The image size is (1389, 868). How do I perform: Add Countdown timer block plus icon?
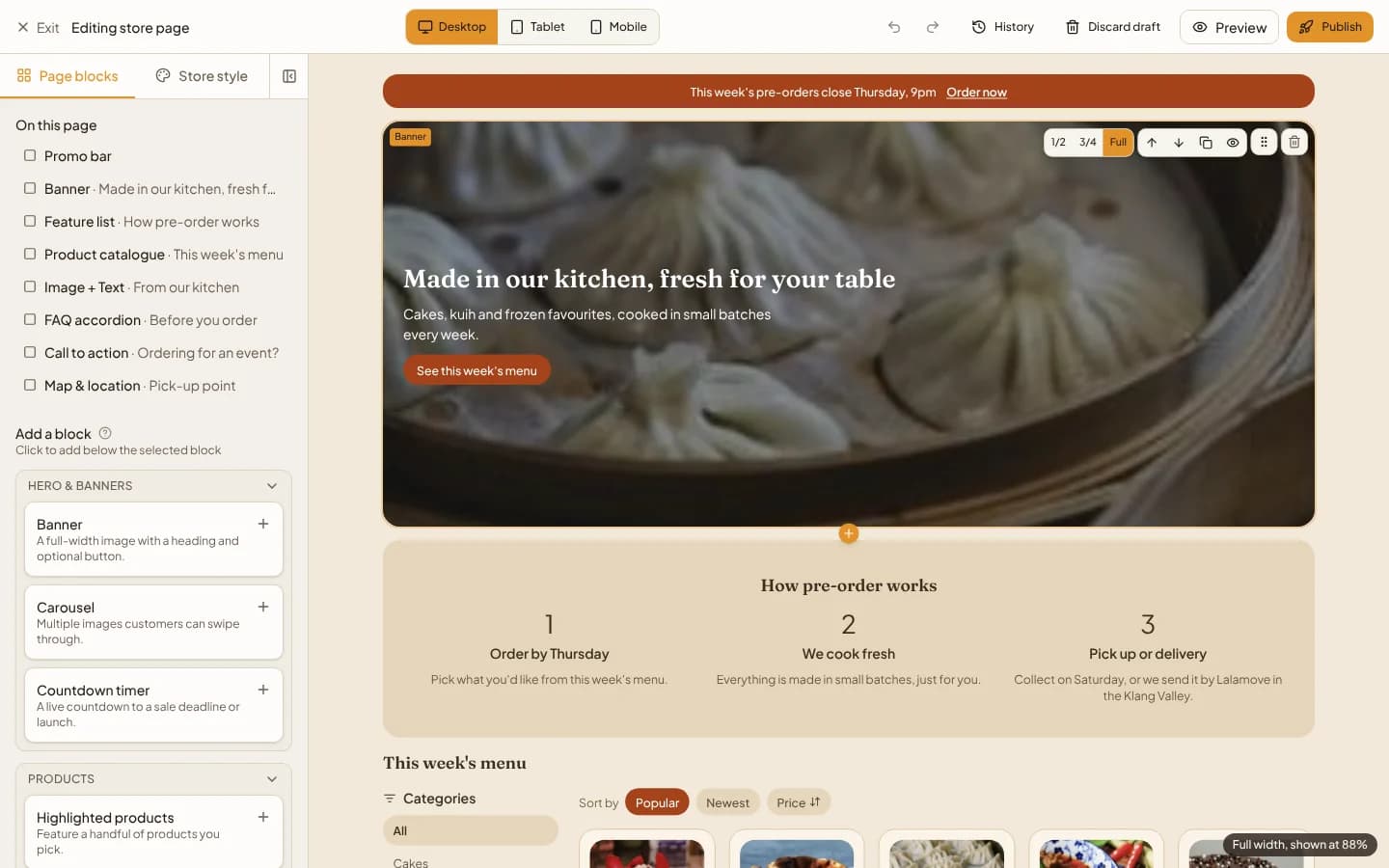coord(263,690)
